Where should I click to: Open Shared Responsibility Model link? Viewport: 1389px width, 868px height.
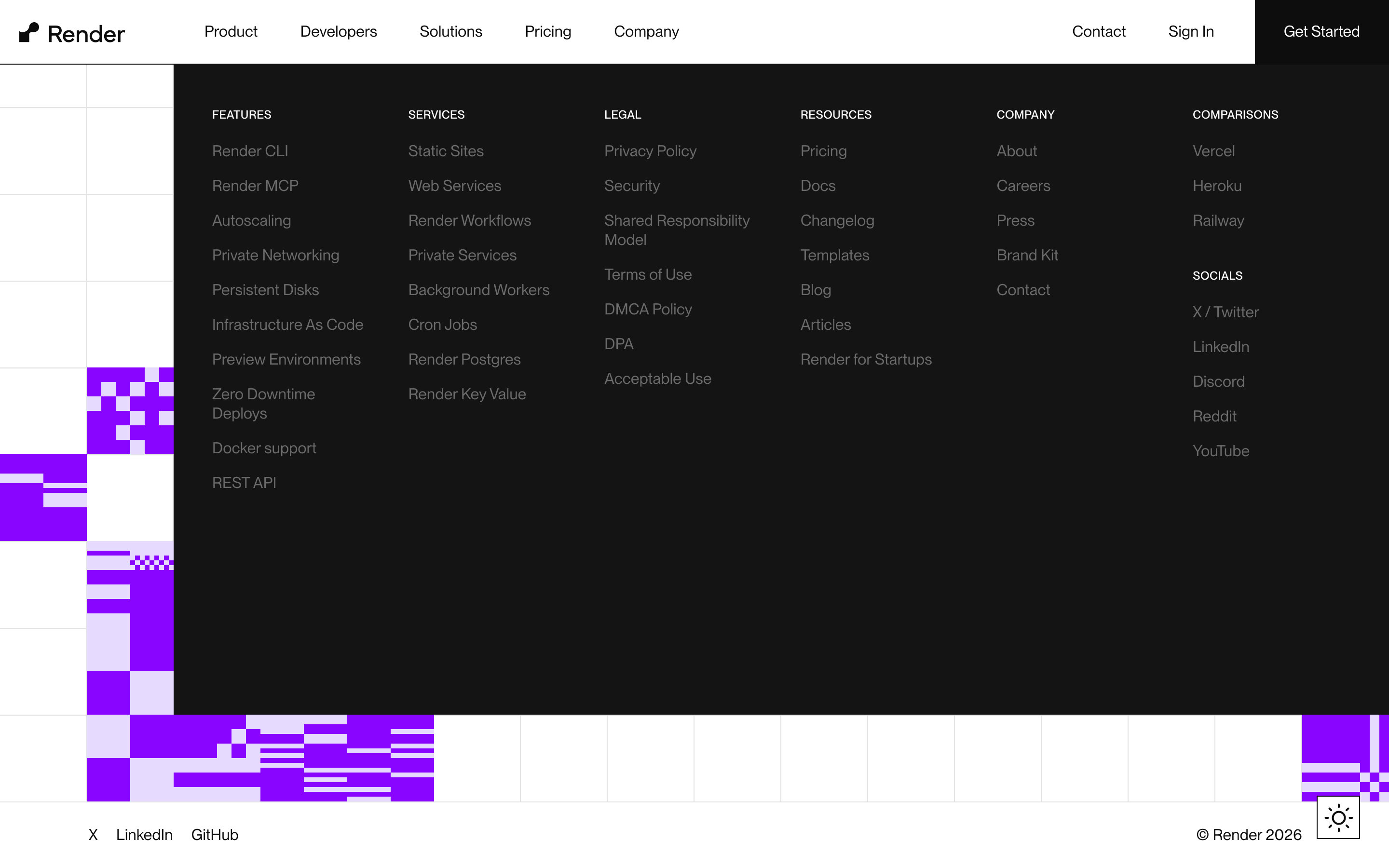coord(677,230)
